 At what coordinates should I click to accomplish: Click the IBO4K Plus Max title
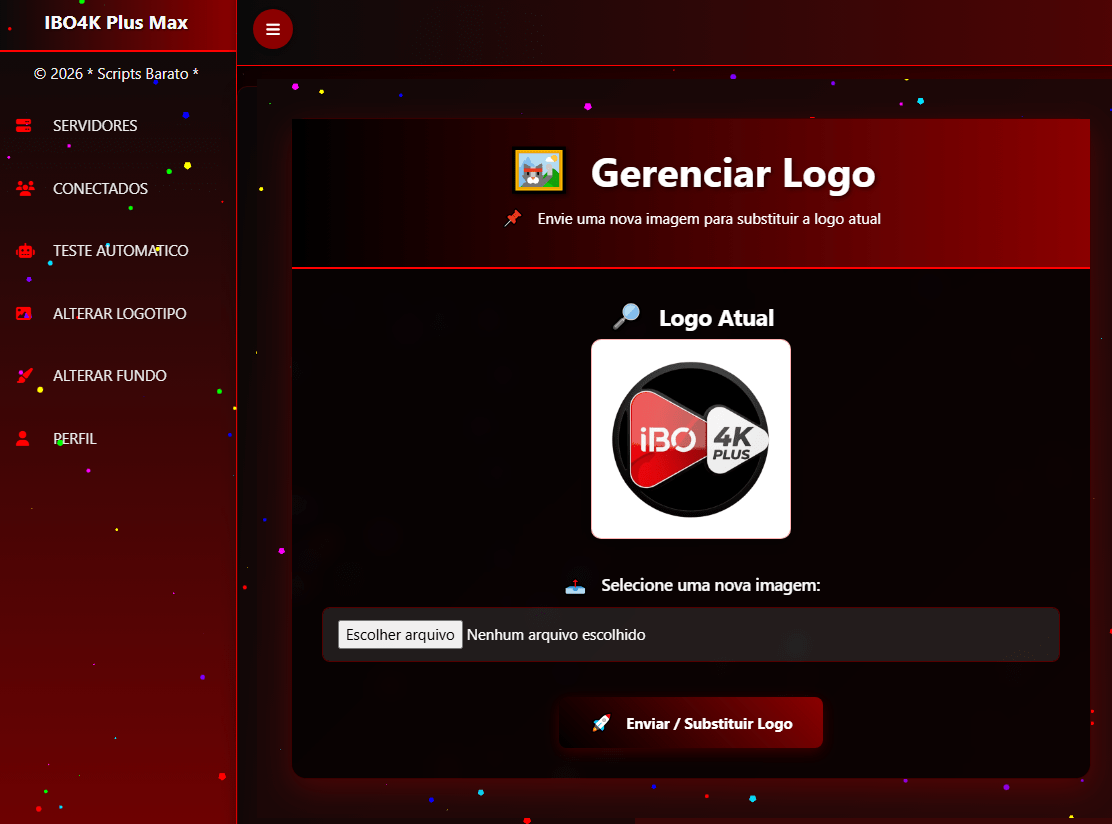(116, 23)
